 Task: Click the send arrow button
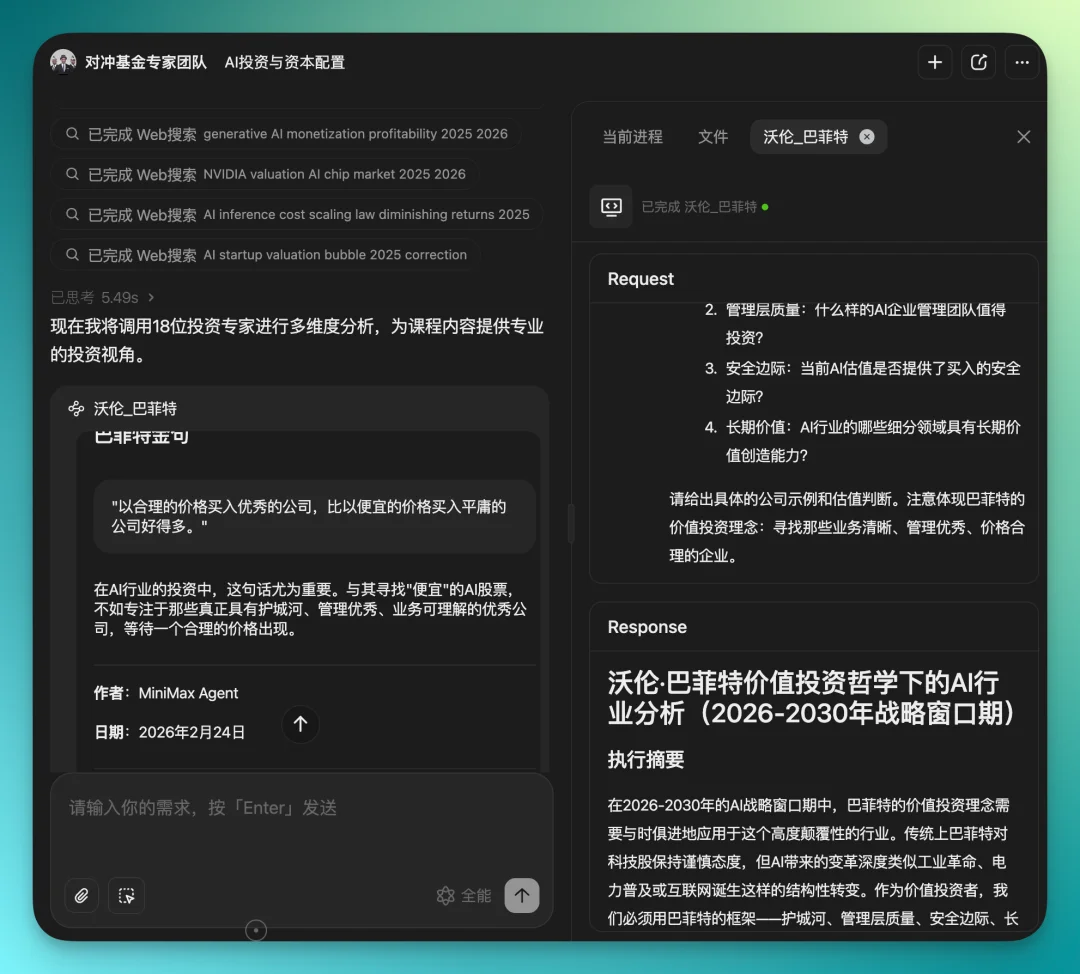(521, 896)
